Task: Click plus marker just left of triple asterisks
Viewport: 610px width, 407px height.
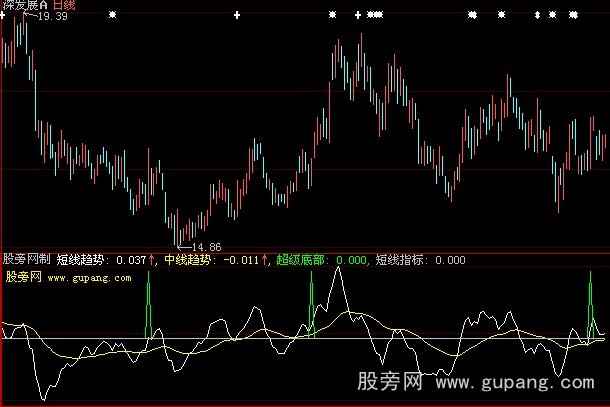Action: tap(357, 16)
